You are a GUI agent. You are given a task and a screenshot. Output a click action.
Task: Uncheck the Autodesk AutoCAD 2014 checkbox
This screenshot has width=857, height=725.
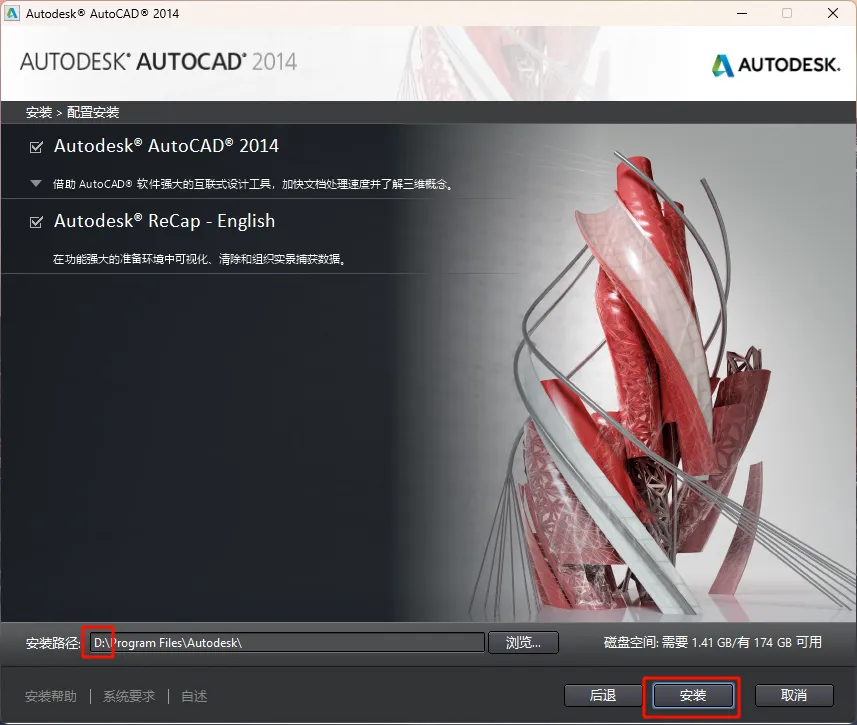tap(36, 147)
